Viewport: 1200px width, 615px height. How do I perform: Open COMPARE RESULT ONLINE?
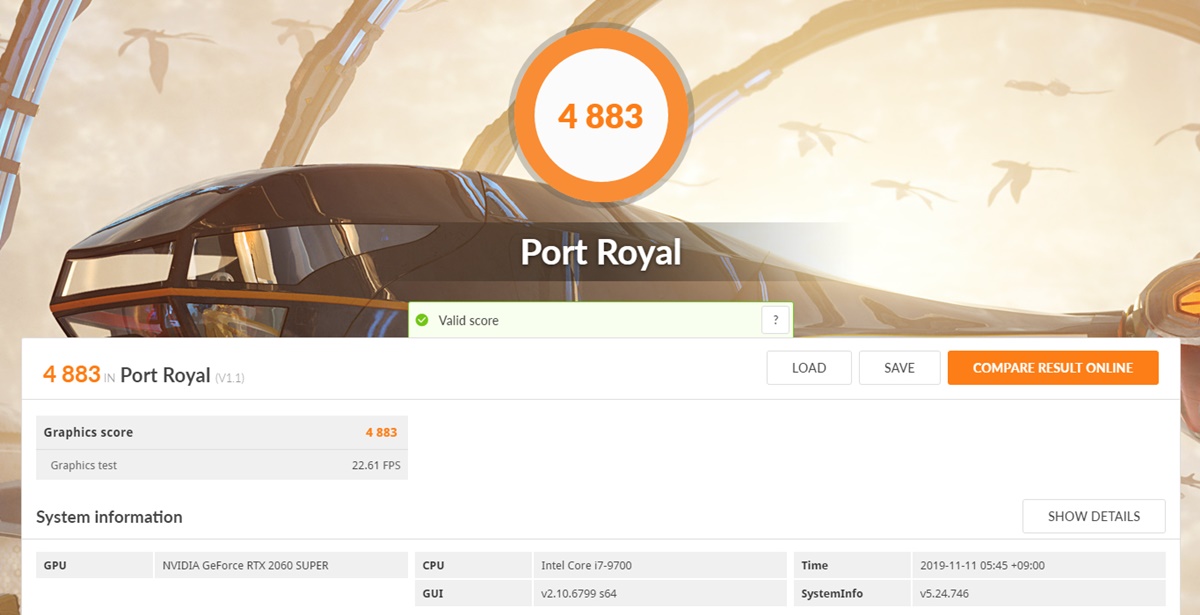pyautogui.click(x=1053, y=368)
